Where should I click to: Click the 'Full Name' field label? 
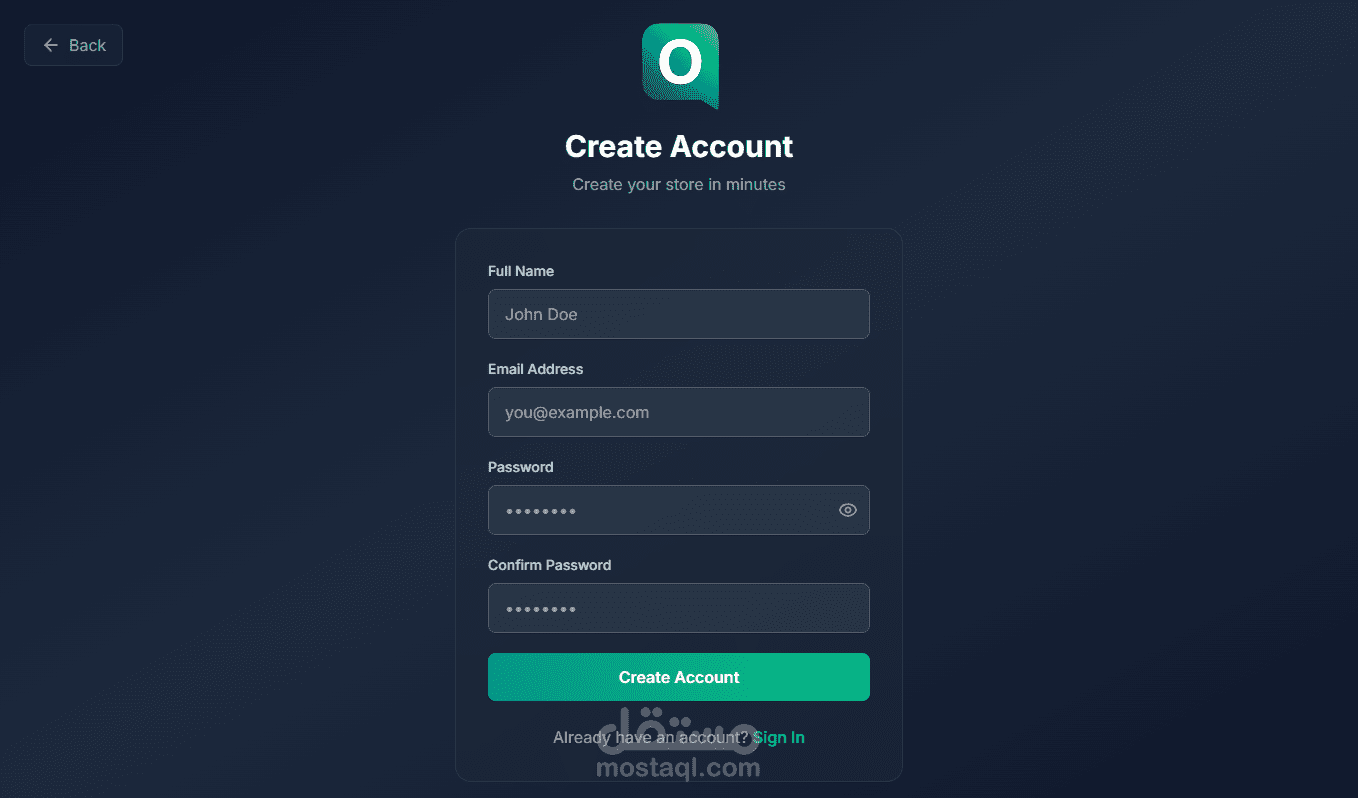[521, 271]
